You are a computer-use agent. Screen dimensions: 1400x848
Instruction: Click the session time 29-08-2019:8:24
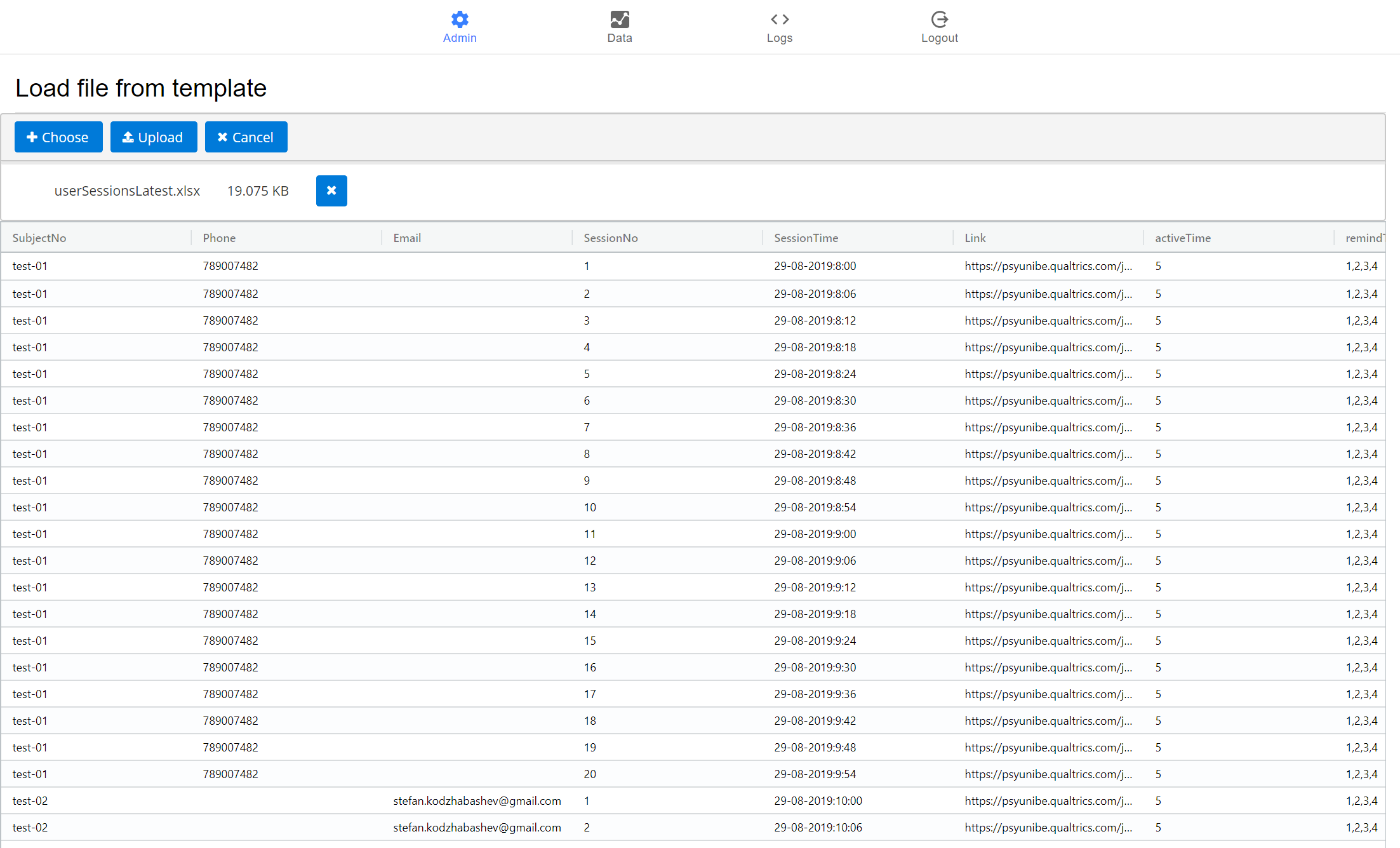815,374
